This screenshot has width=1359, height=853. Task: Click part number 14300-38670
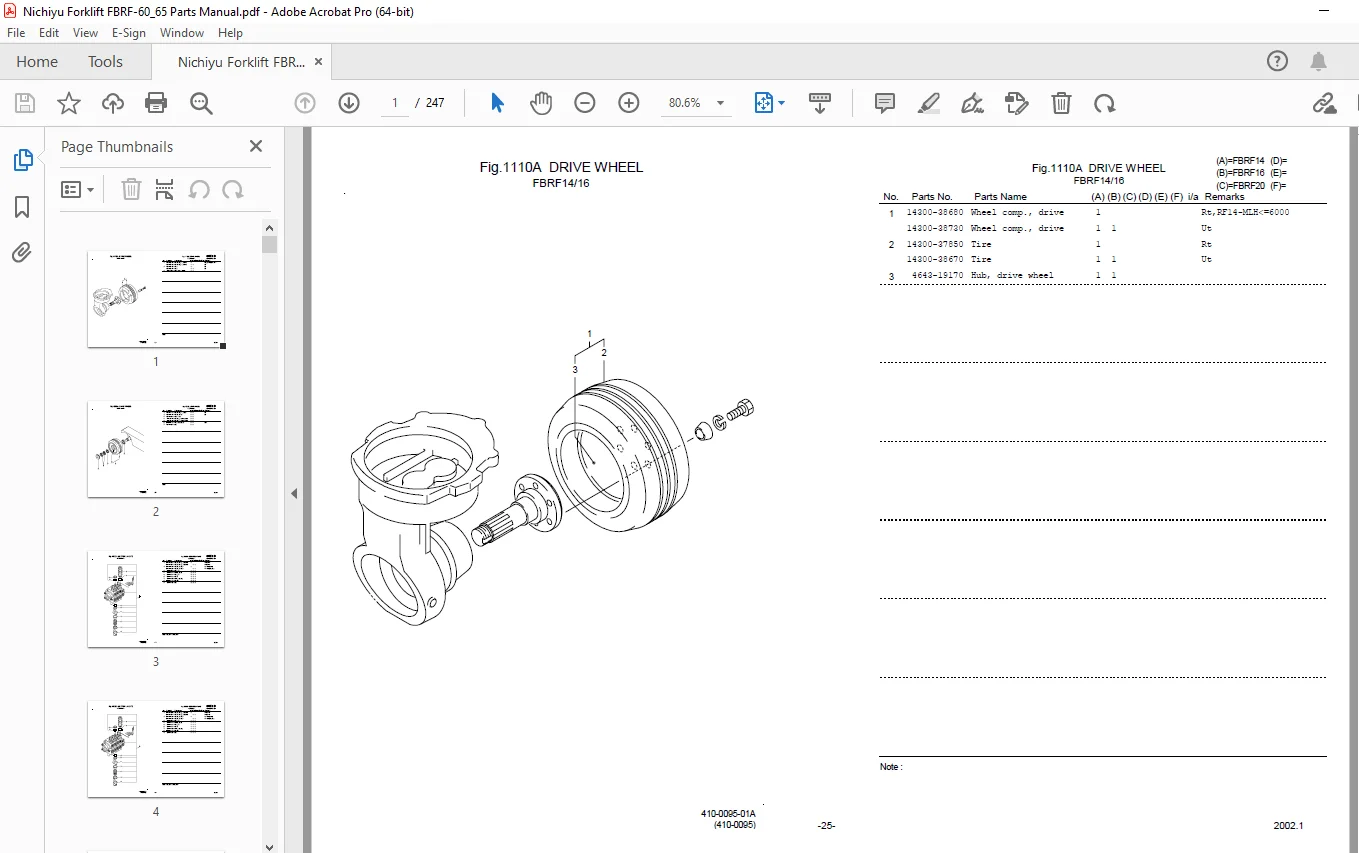coord(935,259)
